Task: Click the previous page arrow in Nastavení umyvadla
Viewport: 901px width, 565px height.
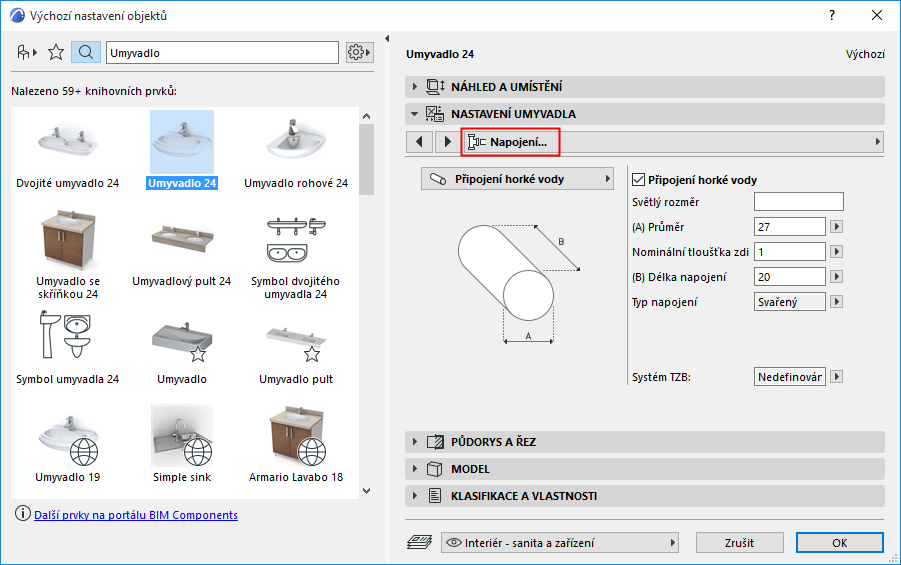Action: point(419,141)
